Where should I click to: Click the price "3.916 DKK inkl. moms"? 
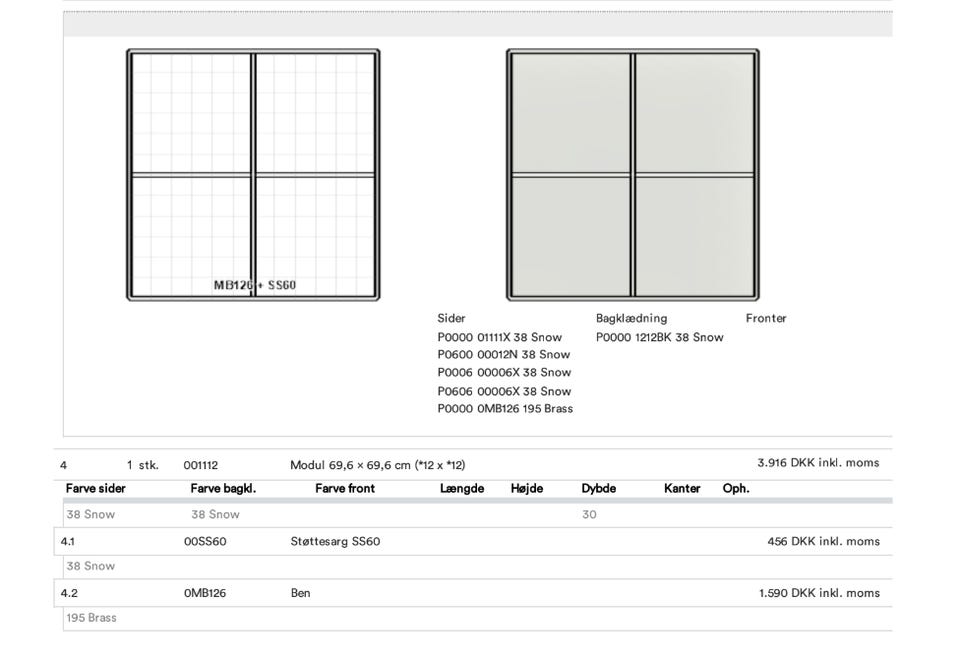click(x=818, y=463)
